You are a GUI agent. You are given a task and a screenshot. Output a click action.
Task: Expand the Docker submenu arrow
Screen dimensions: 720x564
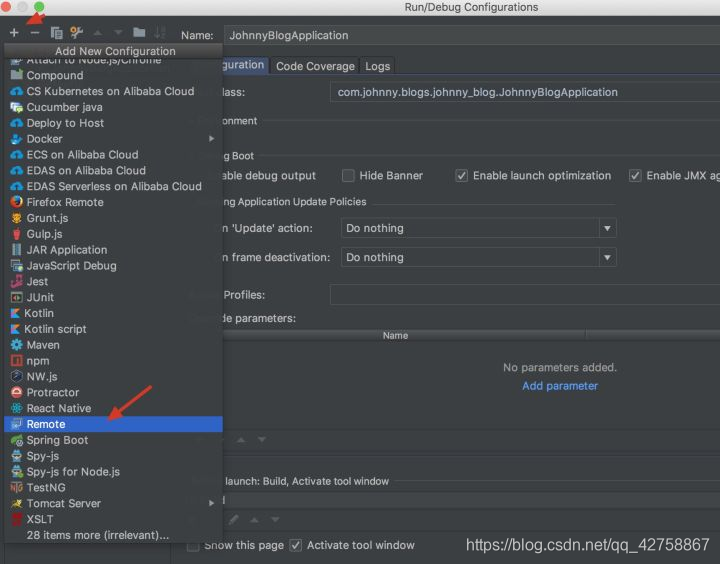211,139
